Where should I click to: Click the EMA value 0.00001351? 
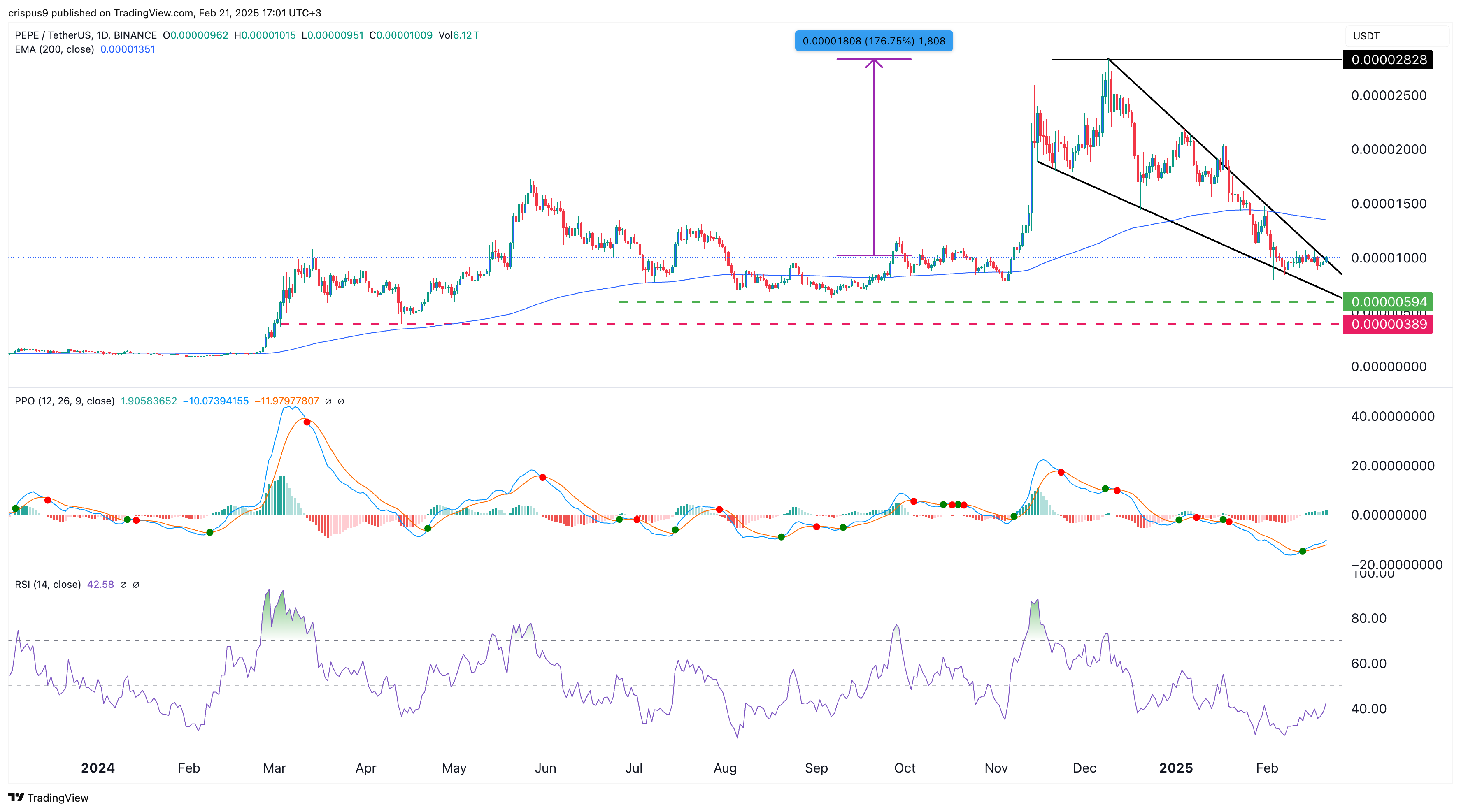point(128,49)
